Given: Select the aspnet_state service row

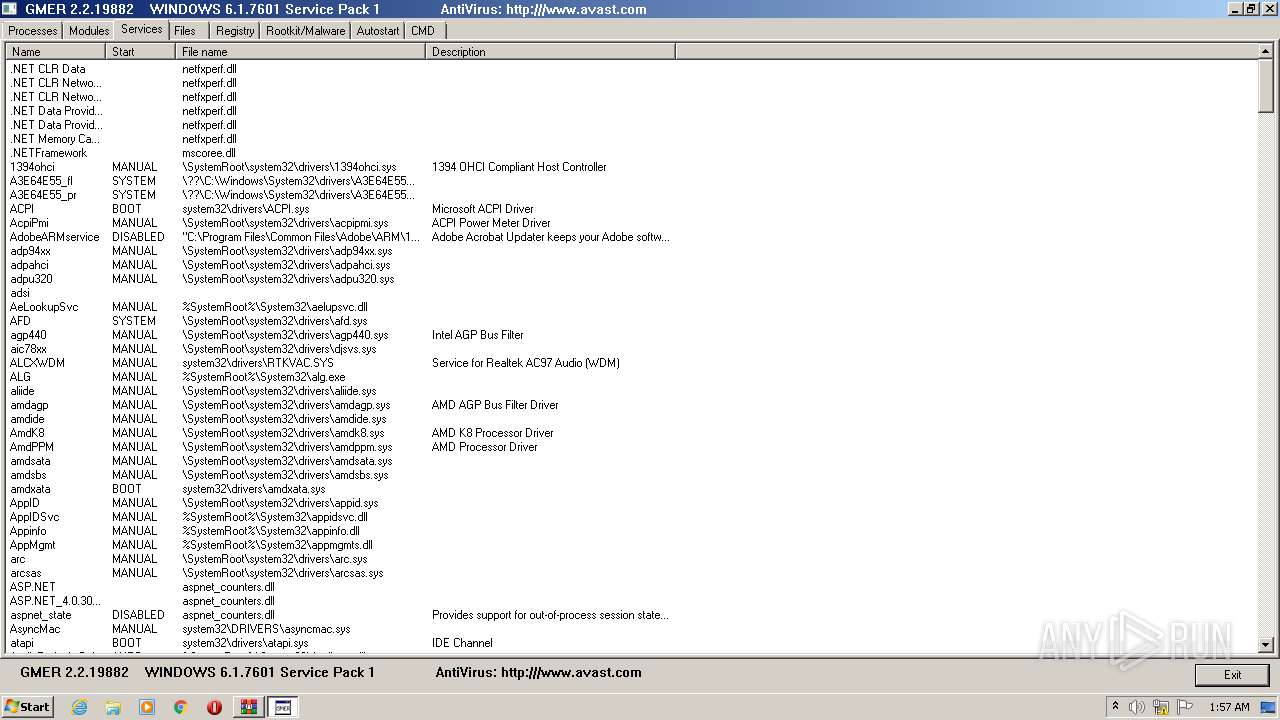Looking at the screenshot, I should pyautogui.click(x=631, y=615).
